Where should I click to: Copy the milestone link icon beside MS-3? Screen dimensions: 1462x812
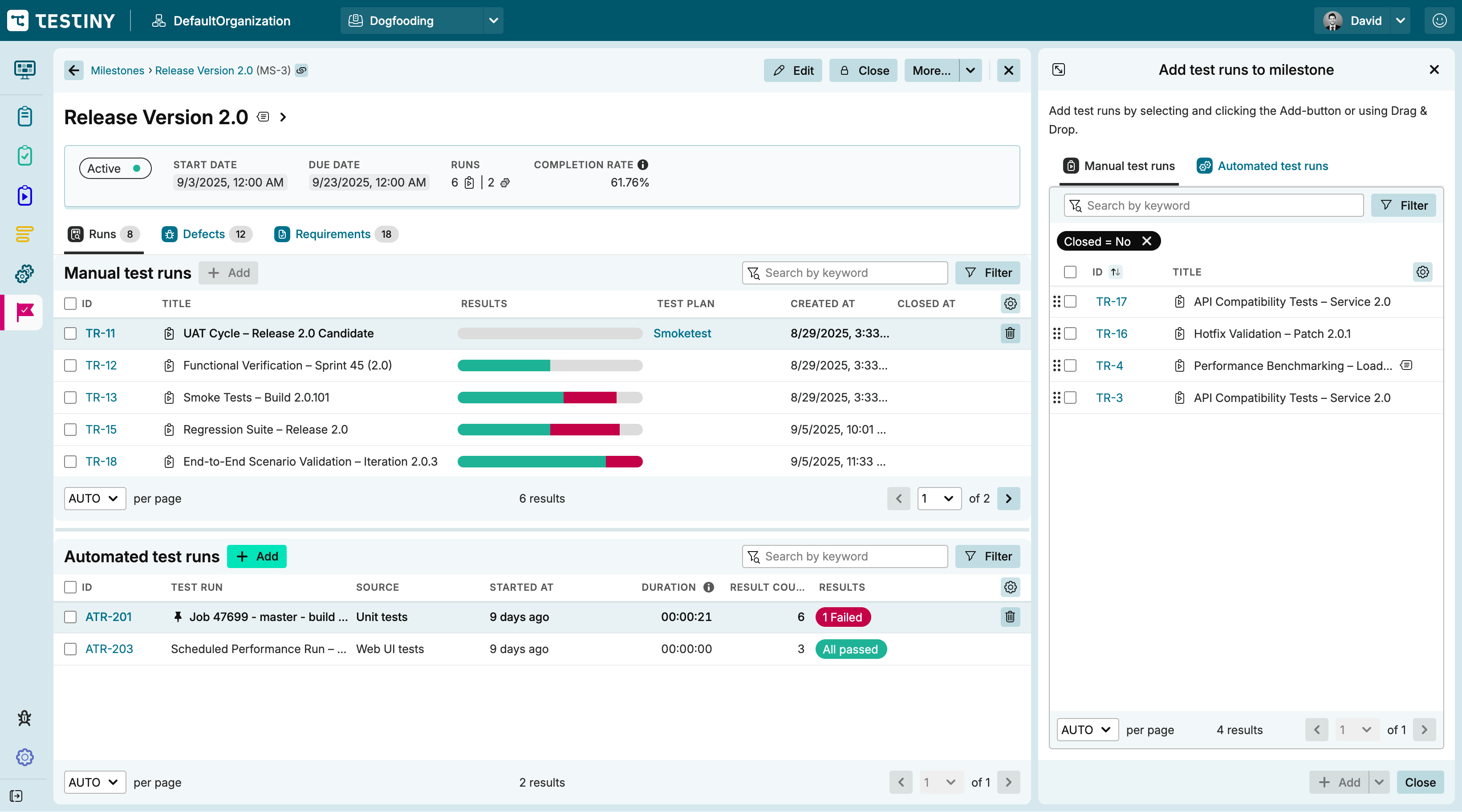pos(301,70)
